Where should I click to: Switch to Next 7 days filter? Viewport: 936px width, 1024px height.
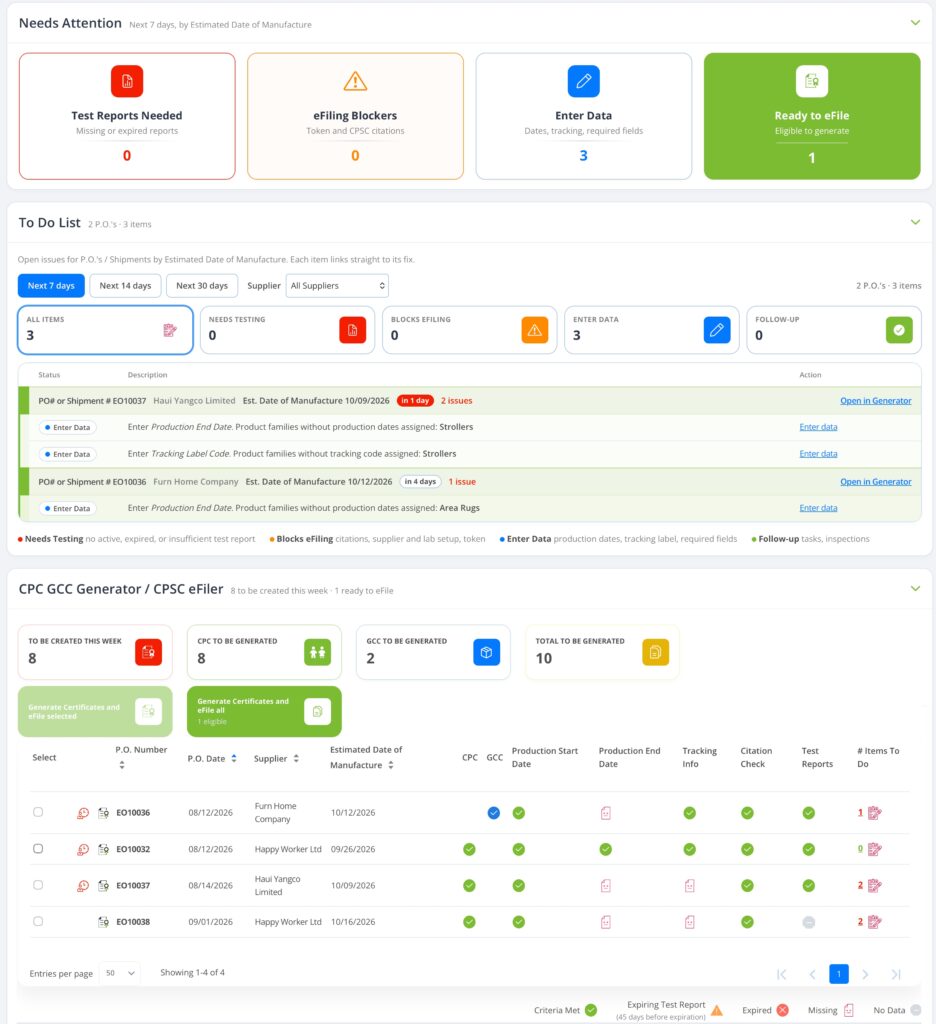51,286
